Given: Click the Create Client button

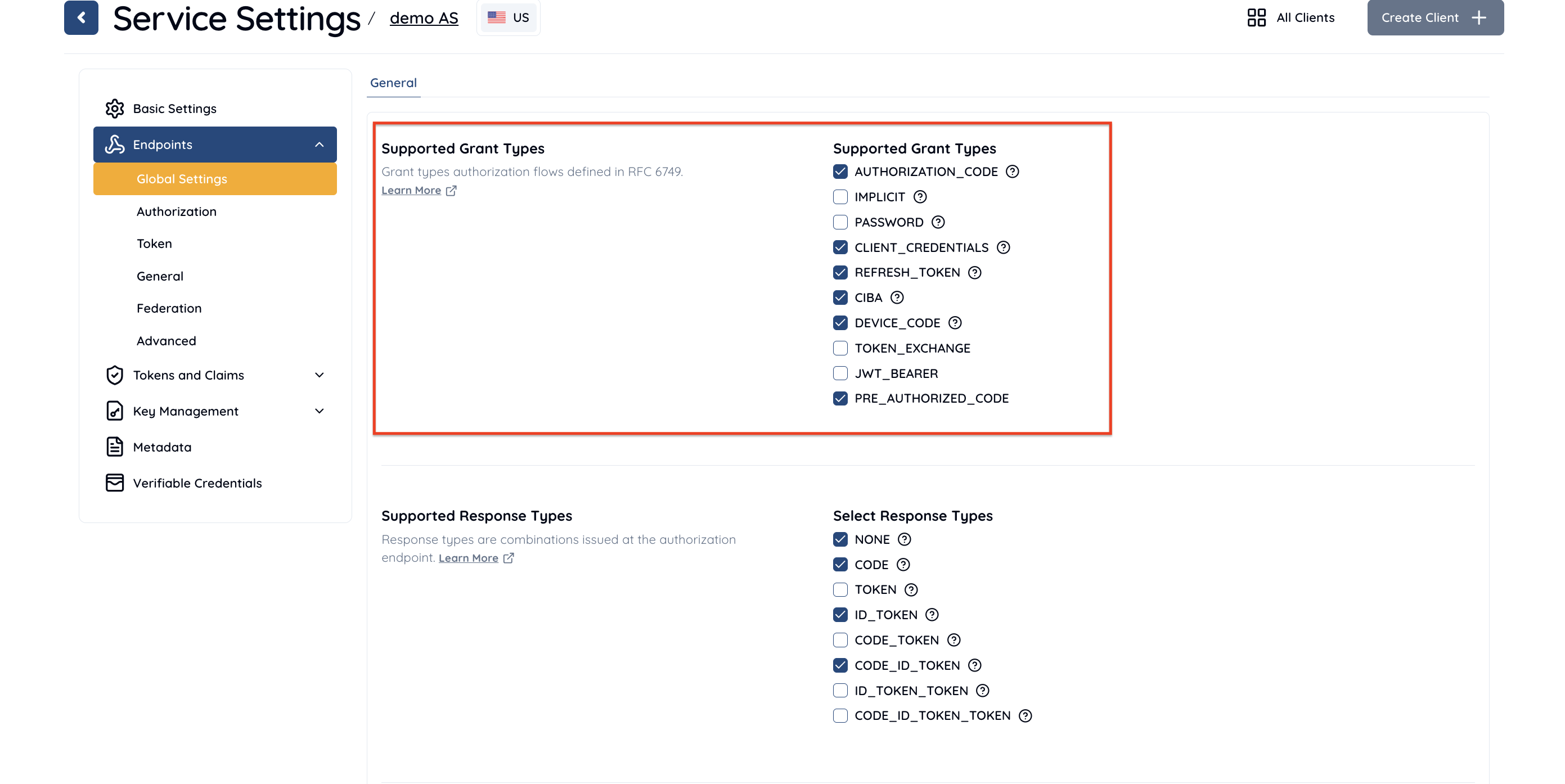Looking at the screenshot, I should point(1434,17).
